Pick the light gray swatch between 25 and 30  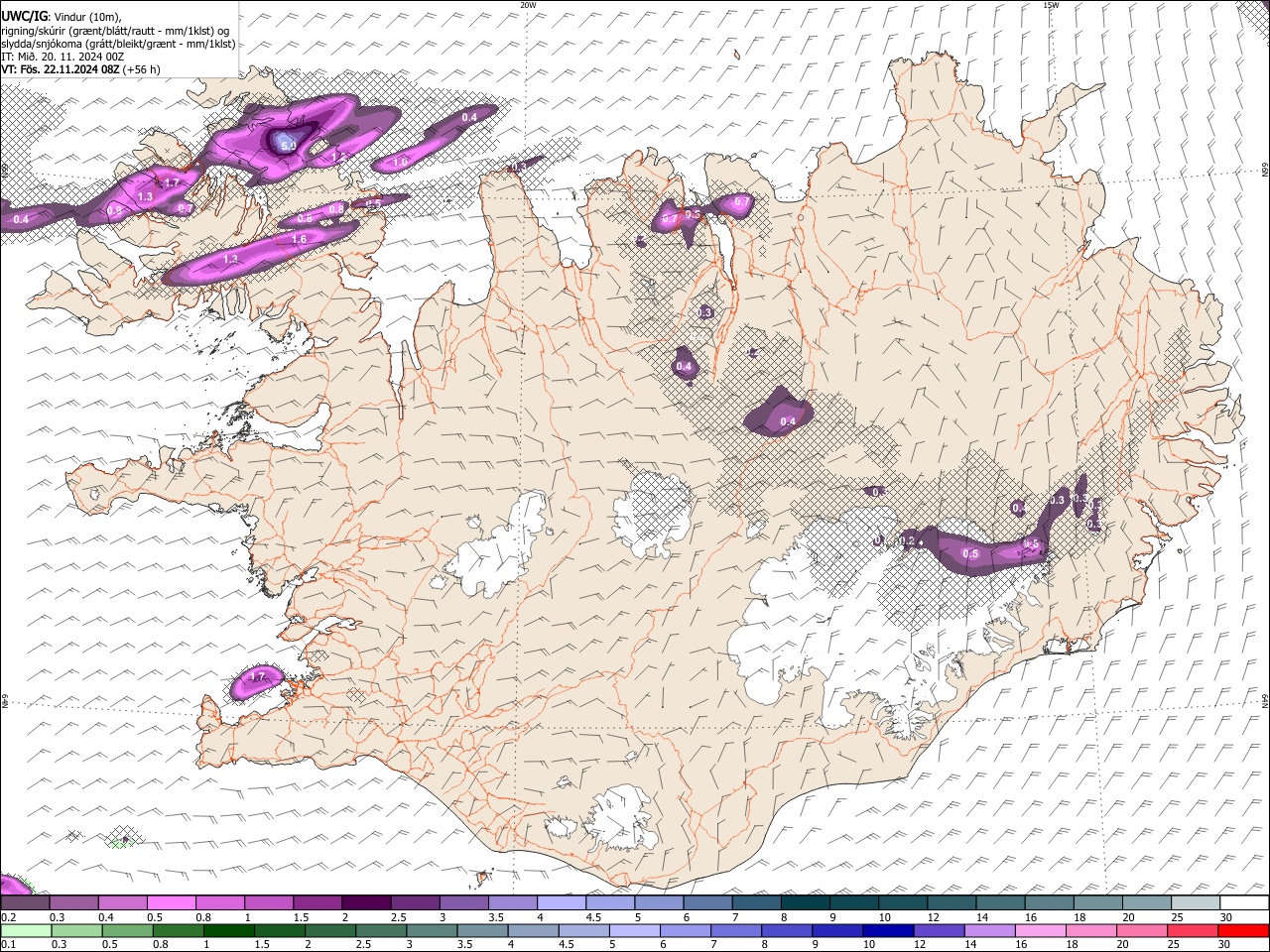pos(1196,902)
